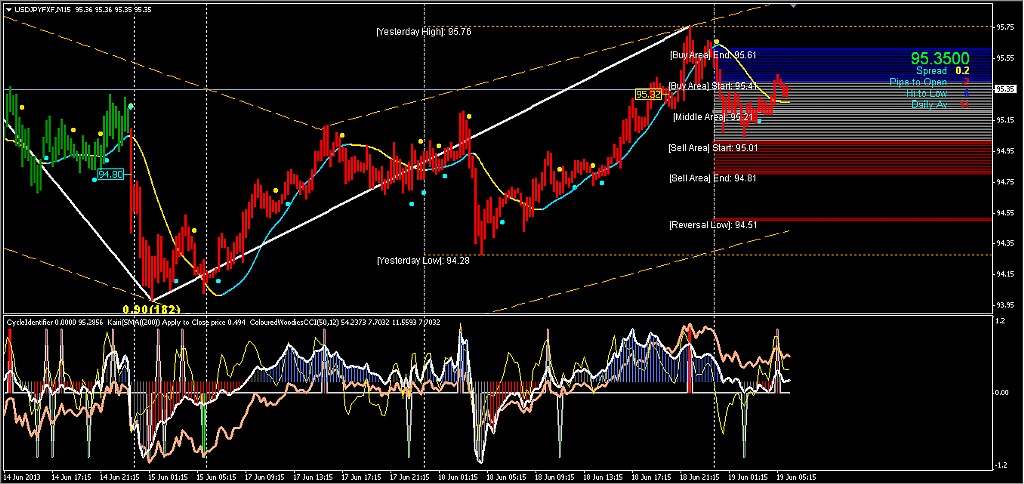Click the 15 Jun 05:15 time label
Screen dimensions: 1024x484
pos(217,477)
